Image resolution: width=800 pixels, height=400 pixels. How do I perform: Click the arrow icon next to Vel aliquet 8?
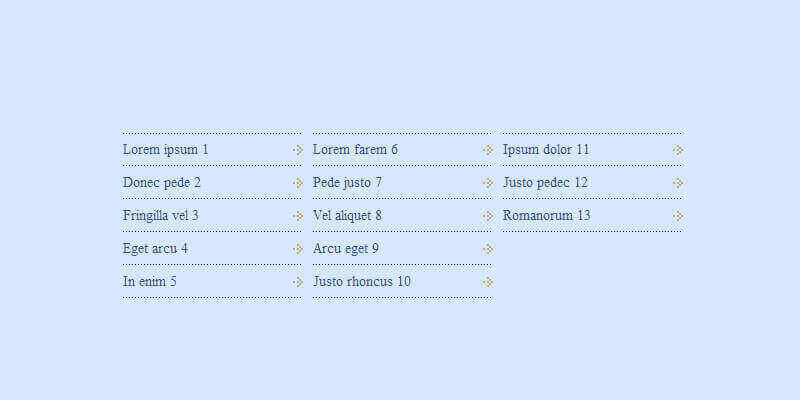487,216
